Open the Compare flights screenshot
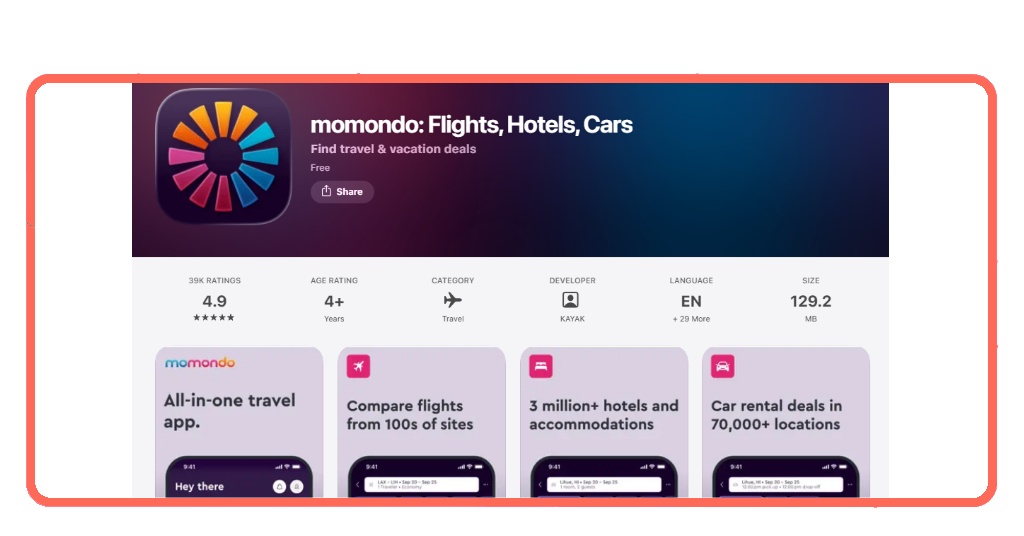The image size is (1024, 536). click(x=421, y=422)
